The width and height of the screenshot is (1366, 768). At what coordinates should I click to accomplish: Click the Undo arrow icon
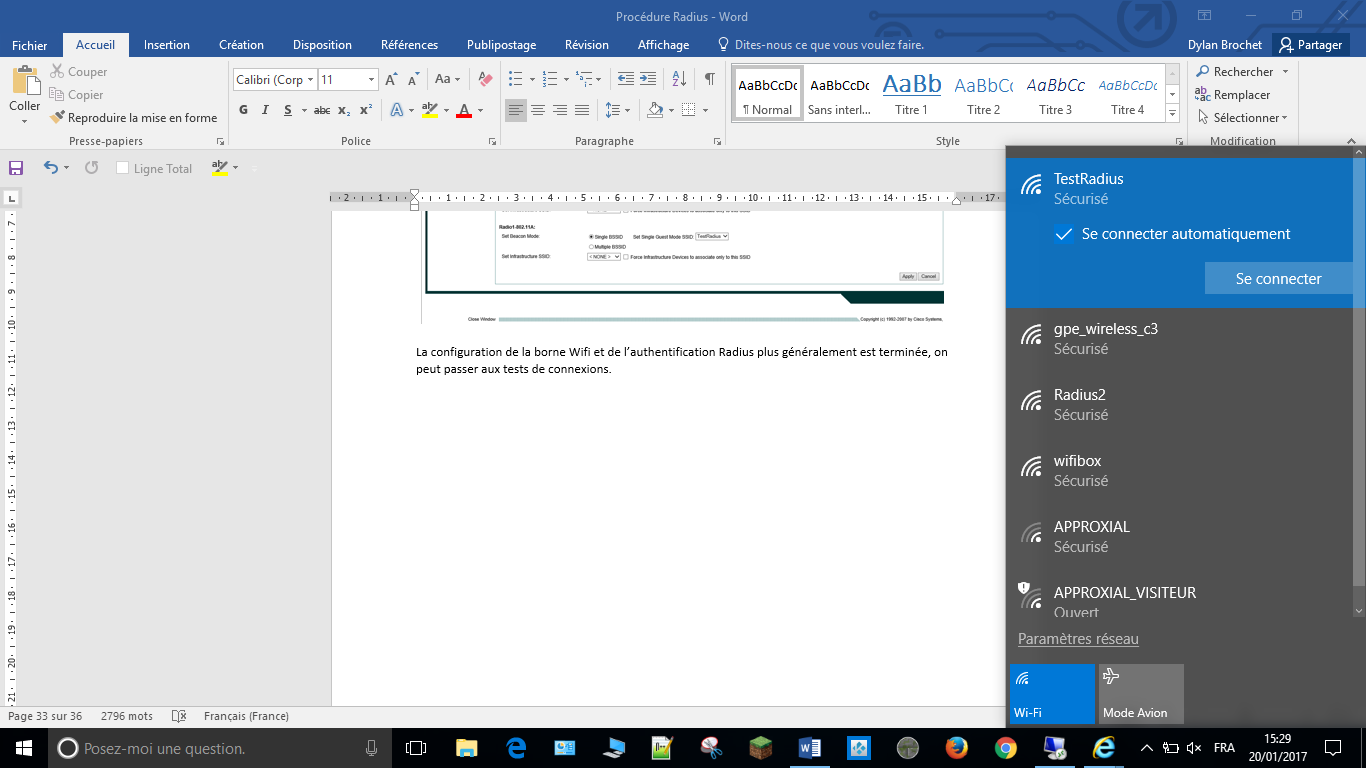pos(50,168)
